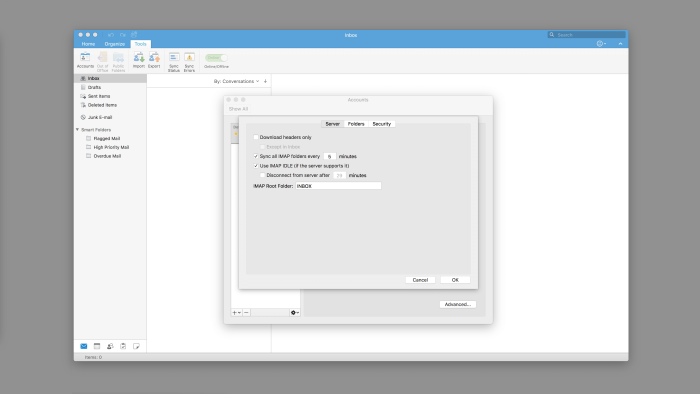
Task: Open the Deleted Items folder
Action: pyautogui.click(x=110, y=105)
